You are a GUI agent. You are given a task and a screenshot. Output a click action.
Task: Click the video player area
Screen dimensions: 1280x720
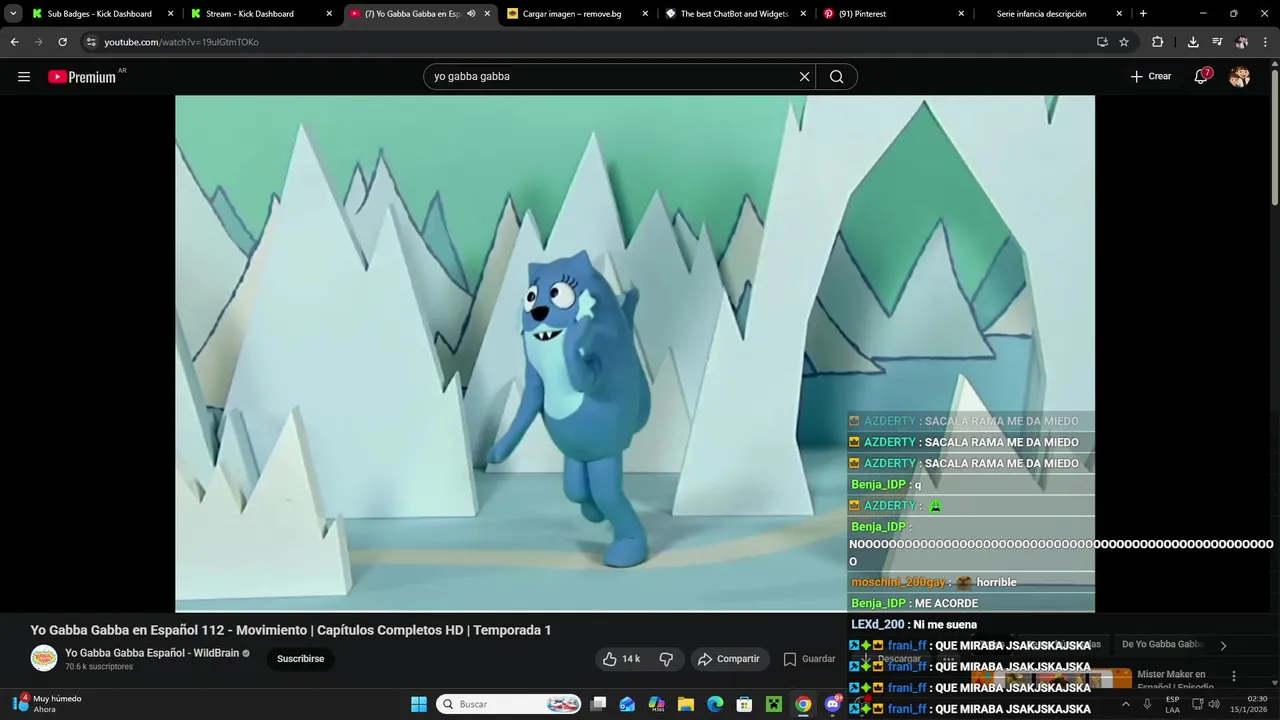635,353
